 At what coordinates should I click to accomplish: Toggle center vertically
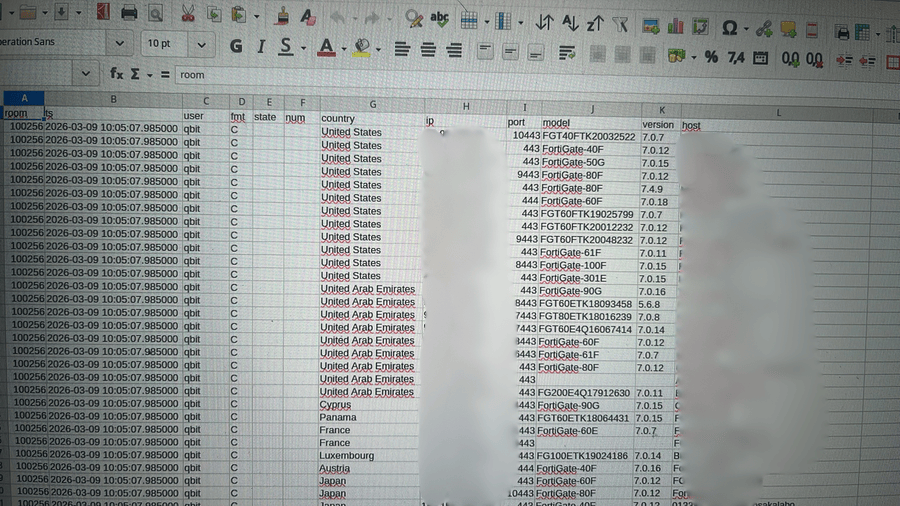point(510,52)
